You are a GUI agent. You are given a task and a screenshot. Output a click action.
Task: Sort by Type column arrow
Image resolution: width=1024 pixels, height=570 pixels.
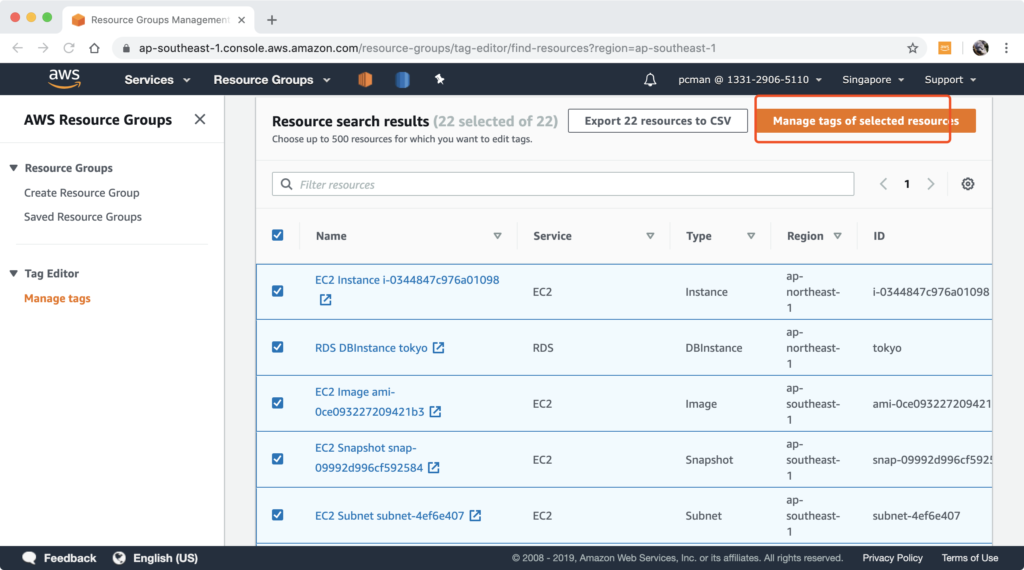point(751,236)
